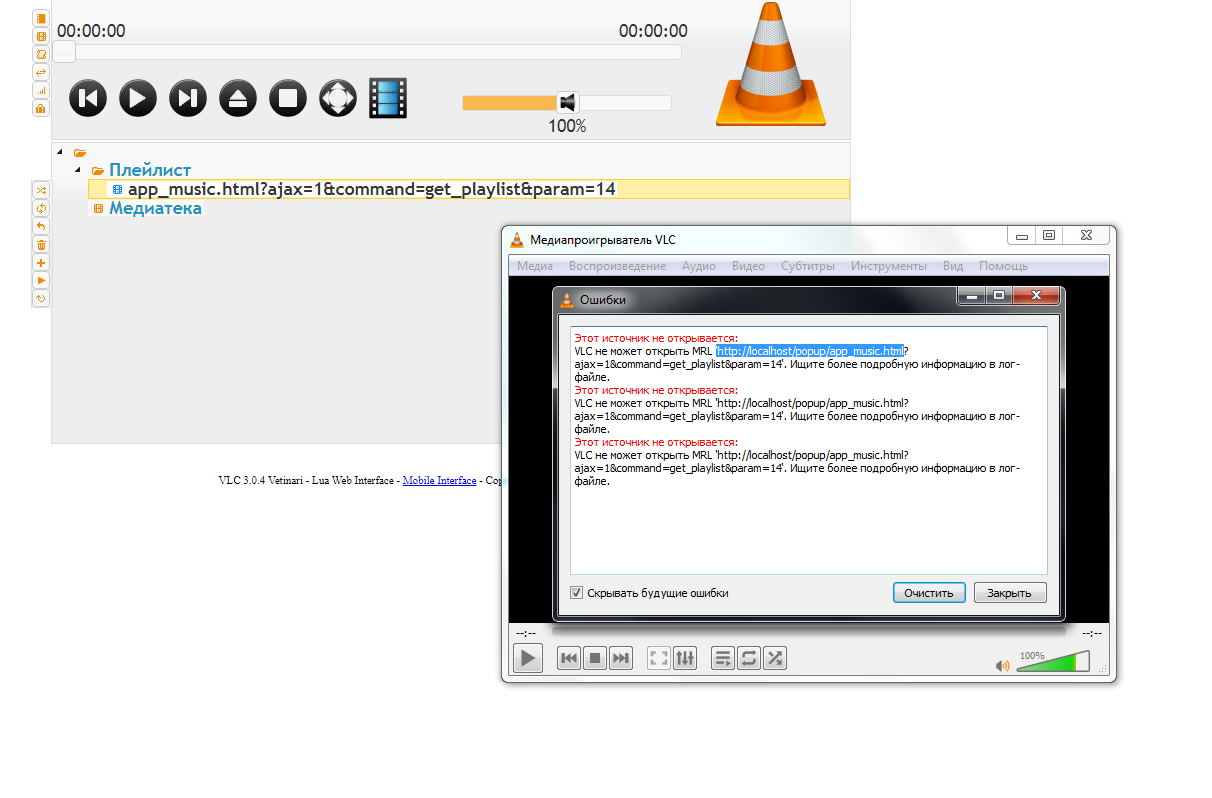Screen dimensions: 1212x798
Task: Open the Аудио menu
Action: 698,266
